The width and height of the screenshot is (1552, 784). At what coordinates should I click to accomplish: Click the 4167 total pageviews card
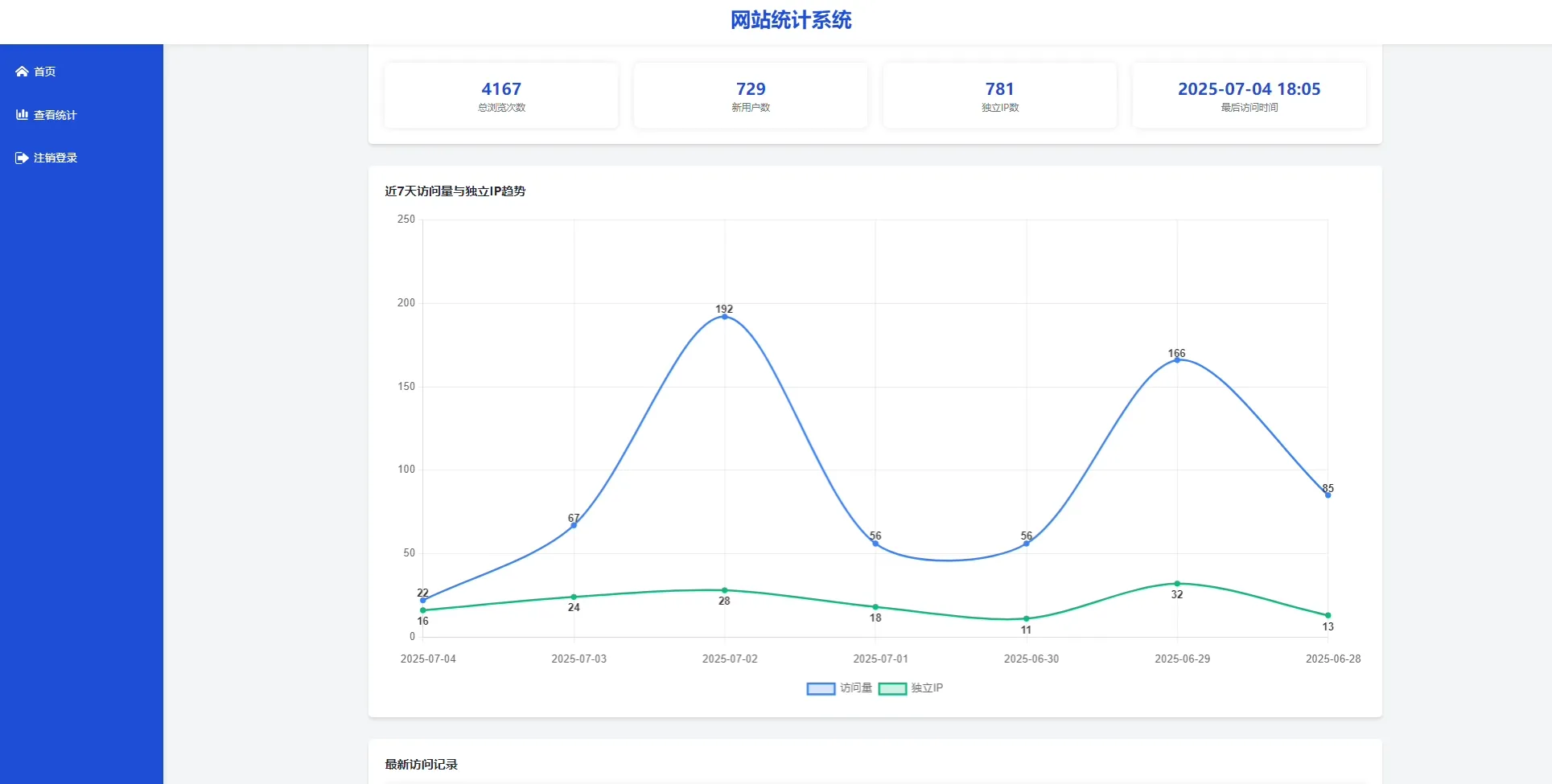point(500,95)
